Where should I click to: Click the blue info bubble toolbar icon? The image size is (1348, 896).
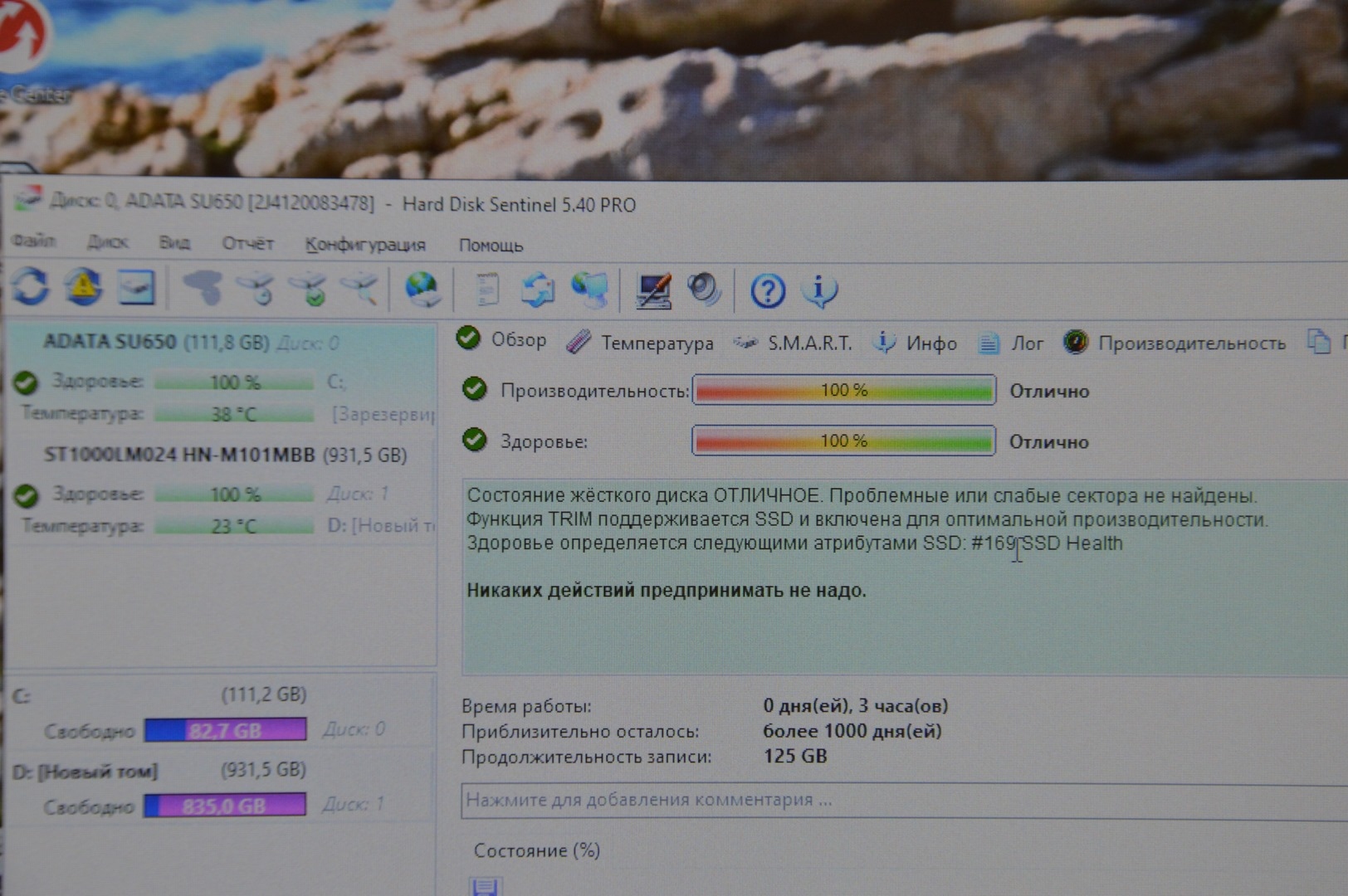click(819, 291)
